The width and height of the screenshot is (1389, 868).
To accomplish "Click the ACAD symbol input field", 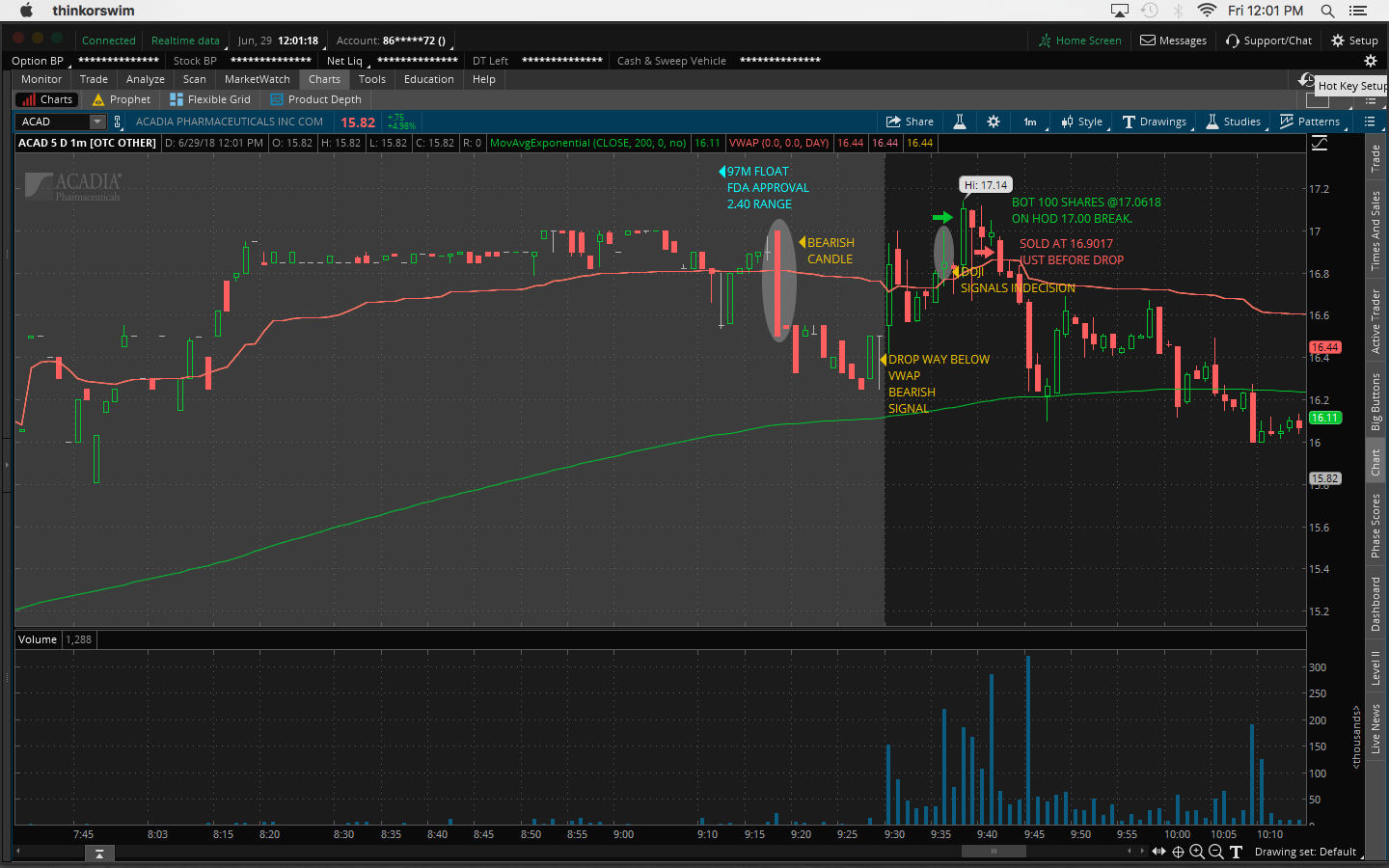I will pyautogui.click(x=55, y=122).
